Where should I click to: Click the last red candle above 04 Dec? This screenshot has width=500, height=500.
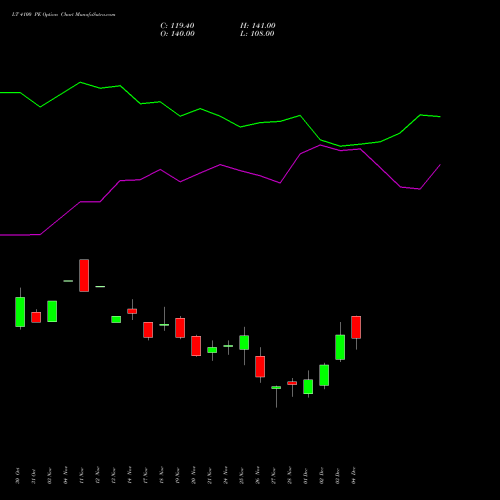click(356, 327)
